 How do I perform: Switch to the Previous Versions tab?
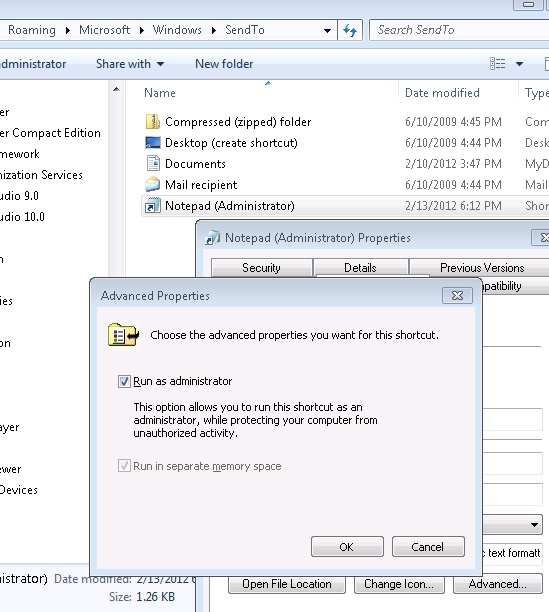click(482, 268)
